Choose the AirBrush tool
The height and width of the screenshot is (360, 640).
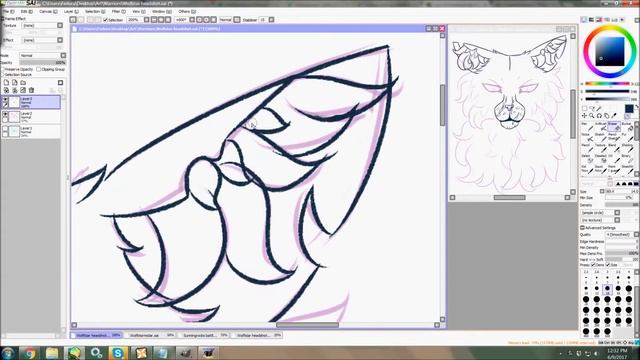pyautogui.click(x=600, y=126)
